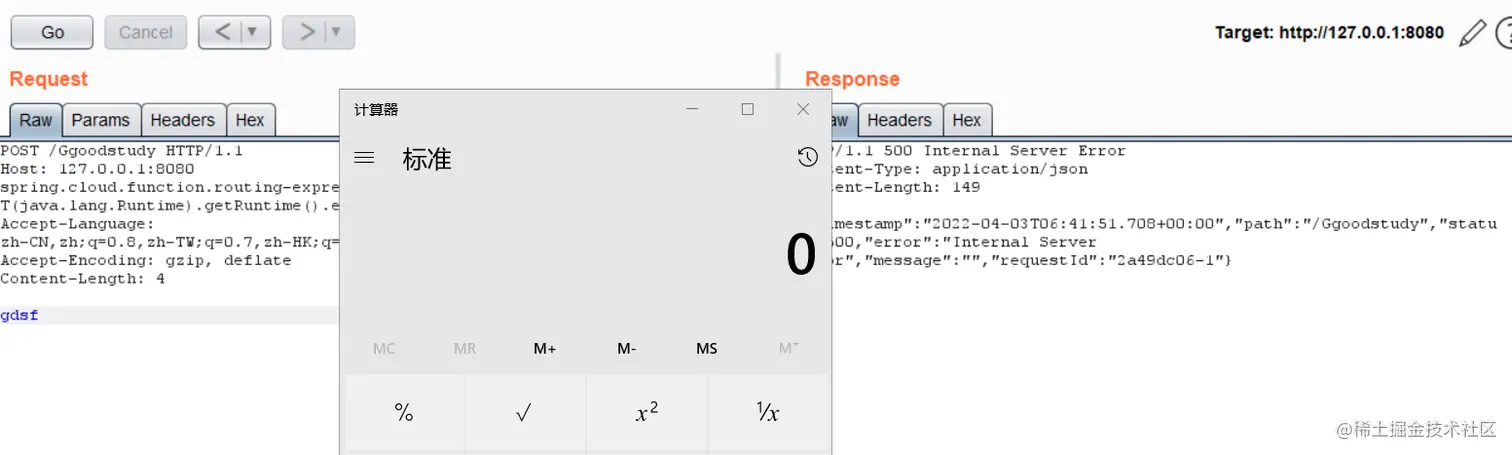Click the MS memory store button
1512x455 pixels.
click(707, 348)
